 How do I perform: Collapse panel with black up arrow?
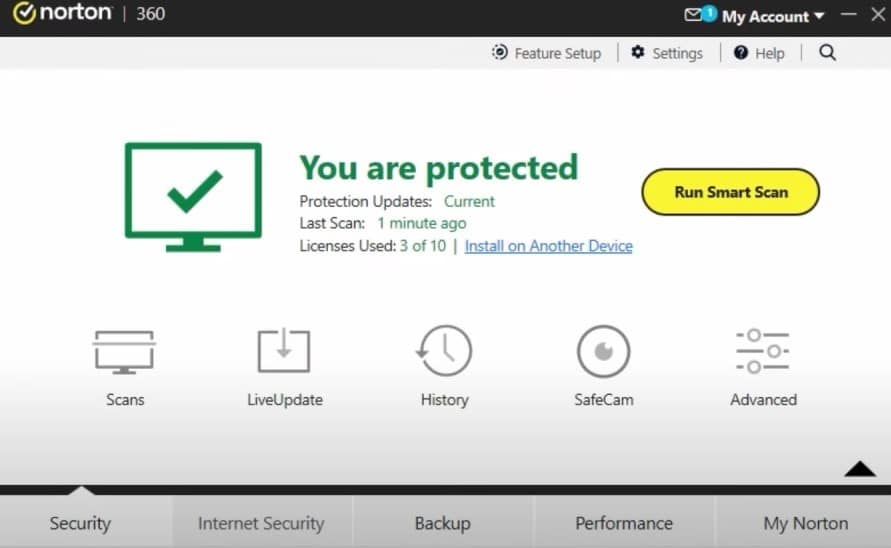coord(860,468)
